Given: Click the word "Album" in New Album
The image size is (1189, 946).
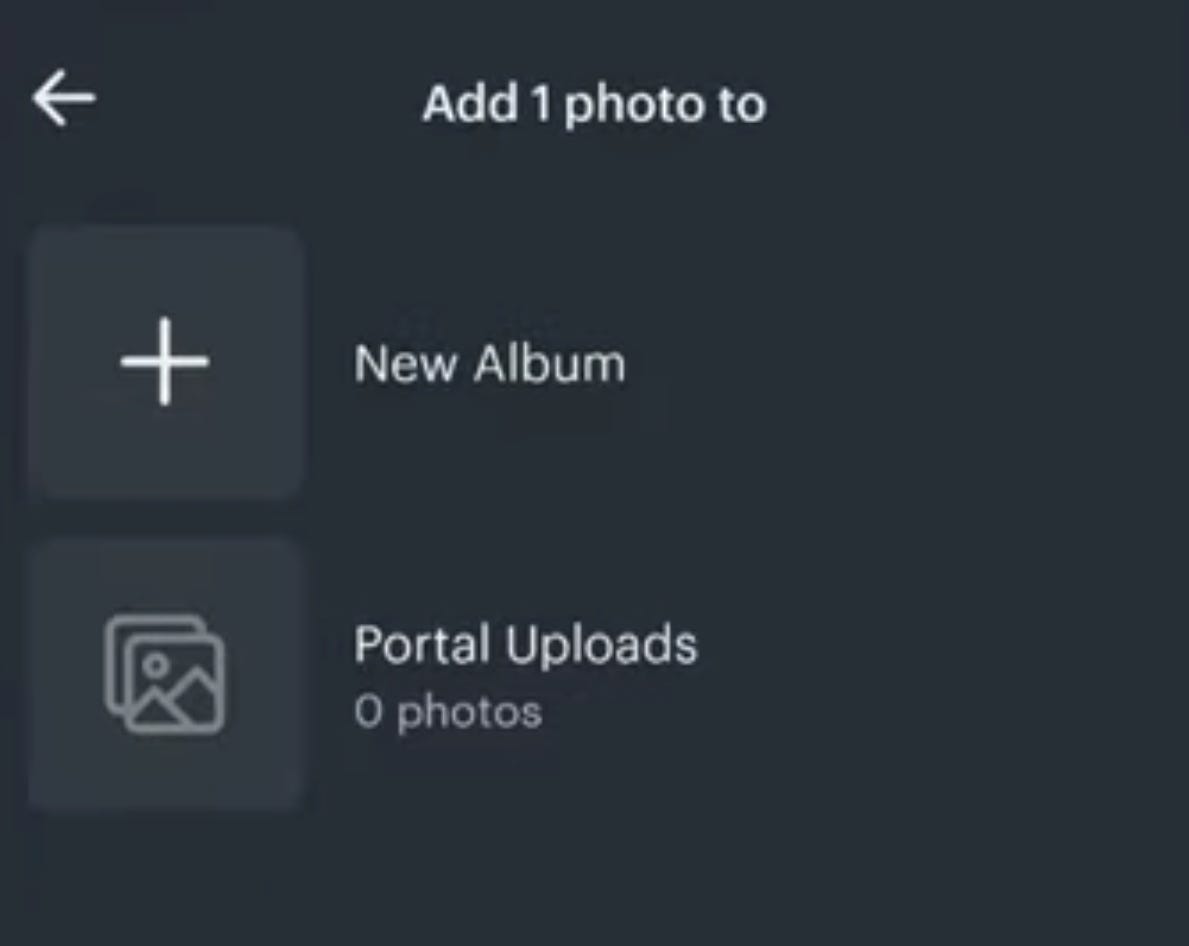Looking at the screenshot, I should [x=550, y=364].
